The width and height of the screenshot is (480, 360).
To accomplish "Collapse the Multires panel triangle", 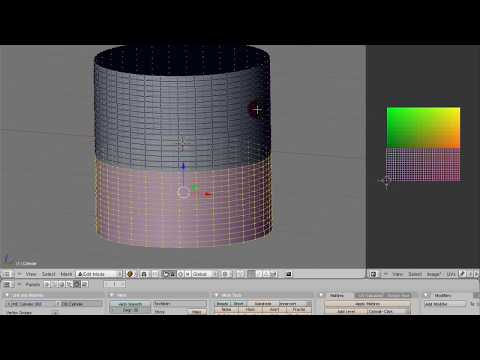I will tap(321, 295).
